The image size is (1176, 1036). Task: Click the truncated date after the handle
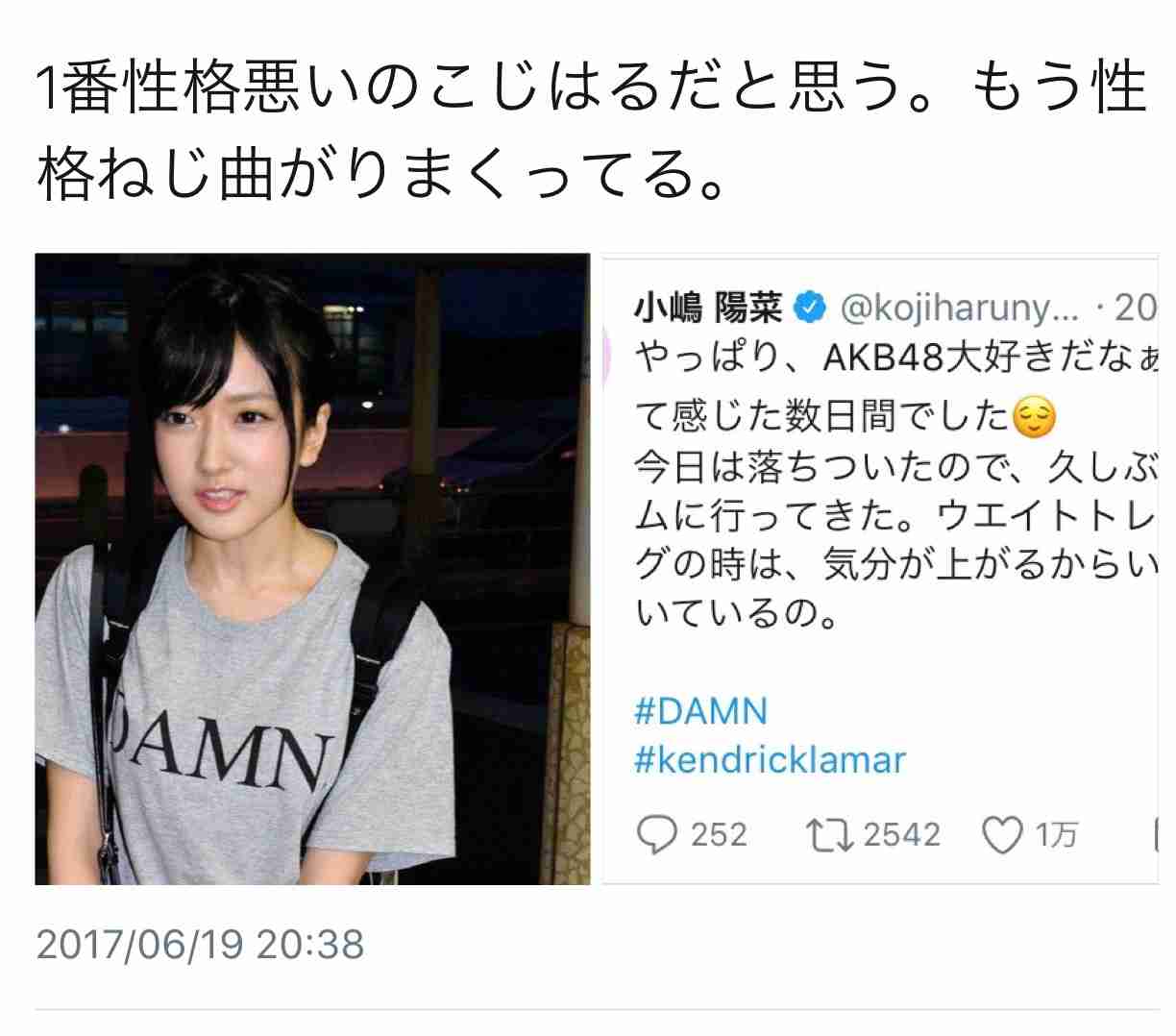tap(1134, 308)
